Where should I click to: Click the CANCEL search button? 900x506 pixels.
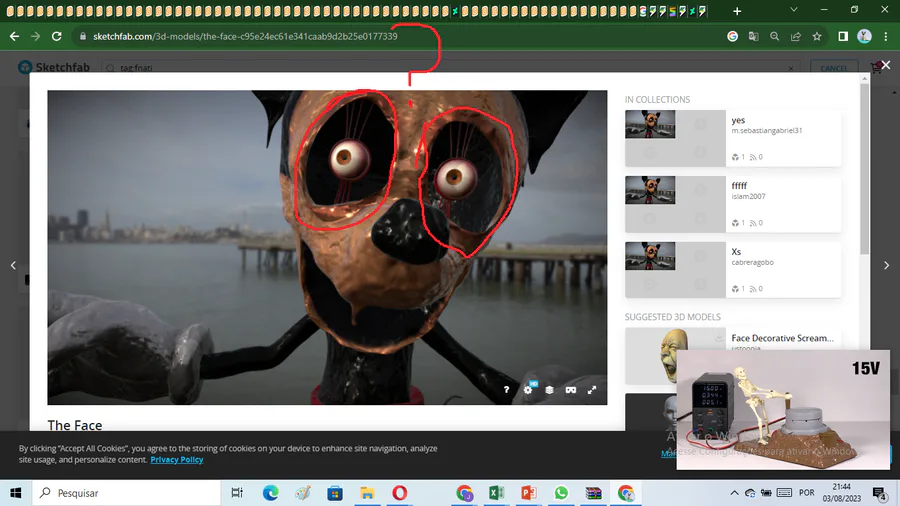[x=834, y=68]
